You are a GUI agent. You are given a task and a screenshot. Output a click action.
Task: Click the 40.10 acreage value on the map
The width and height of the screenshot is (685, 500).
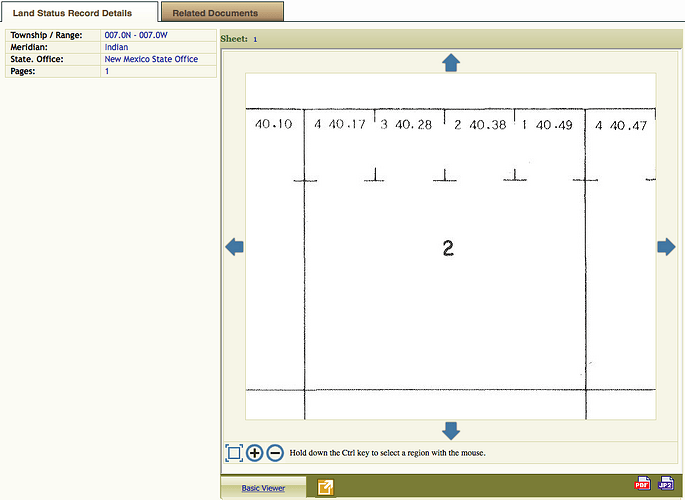point(273,124)
